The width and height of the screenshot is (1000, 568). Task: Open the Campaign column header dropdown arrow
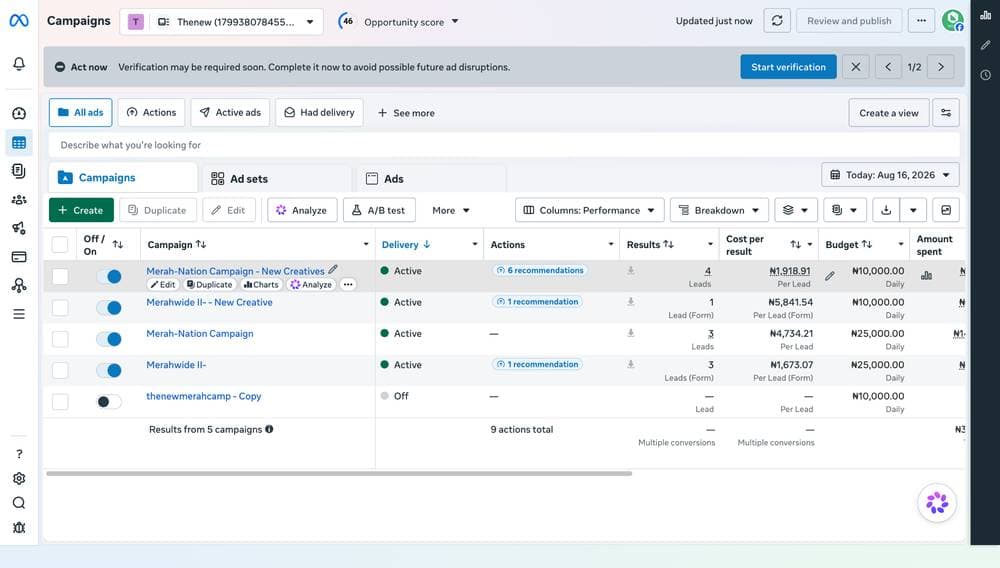(365, 244)
